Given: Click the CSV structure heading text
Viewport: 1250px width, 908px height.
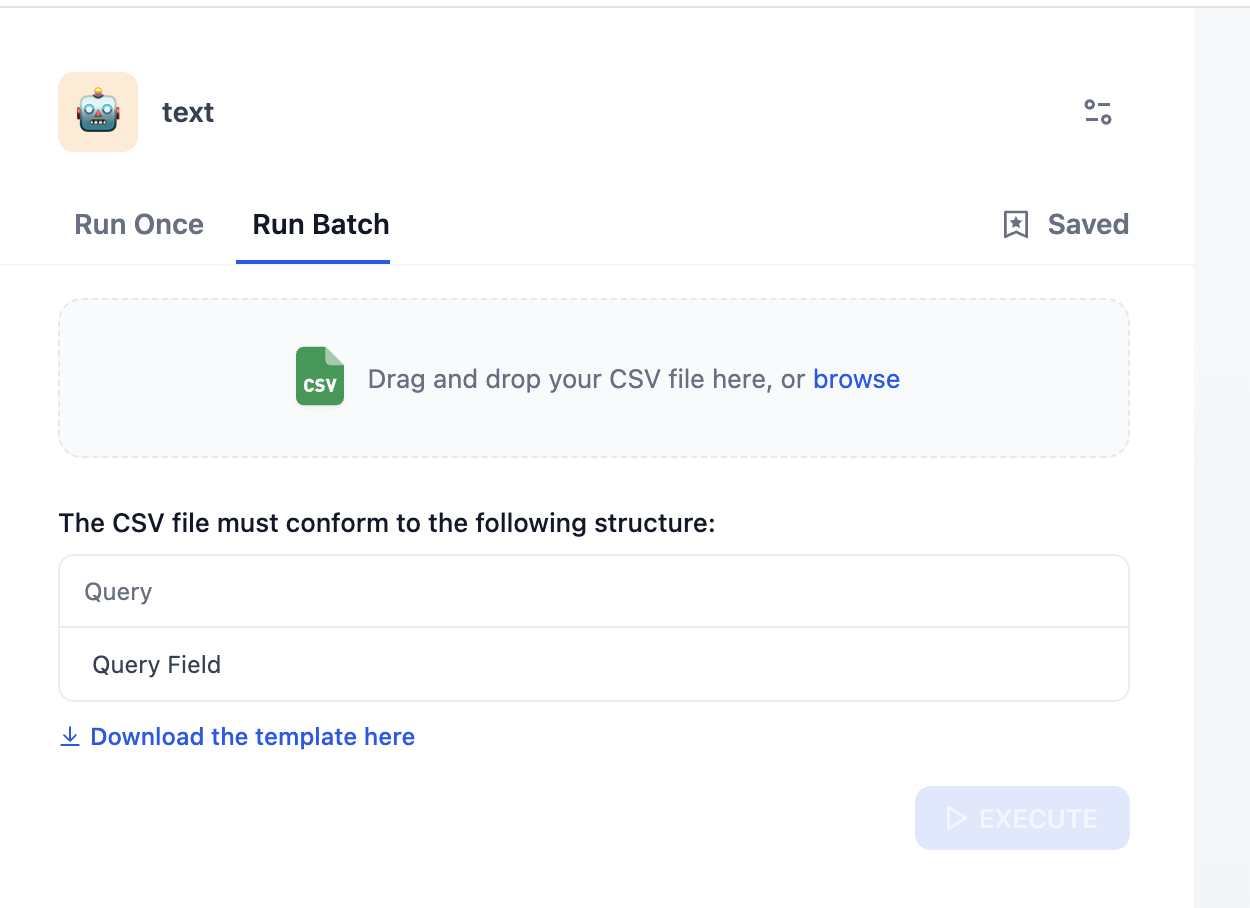Looking at the screenshot, I should [387, 523].
